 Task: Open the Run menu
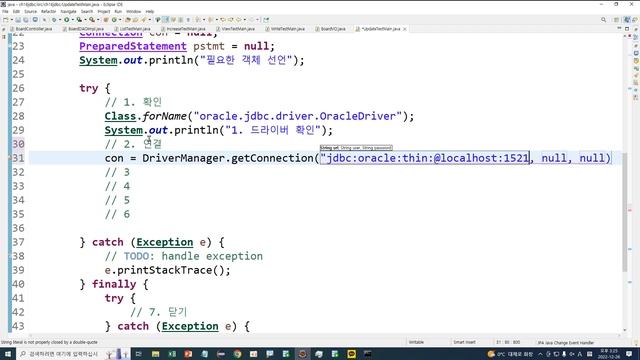click(x=118, y=11)
